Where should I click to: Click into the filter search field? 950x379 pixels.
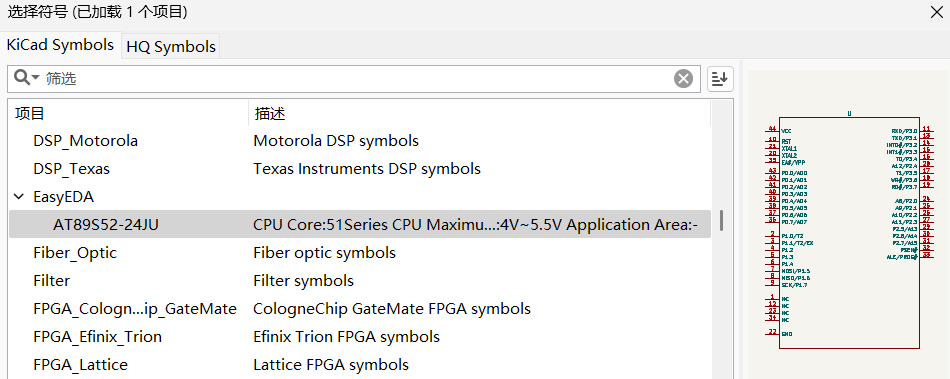click(357, 79)
